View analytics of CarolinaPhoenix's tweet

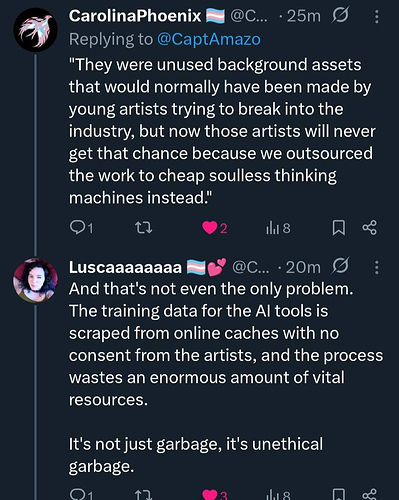(x=278, y=228)
